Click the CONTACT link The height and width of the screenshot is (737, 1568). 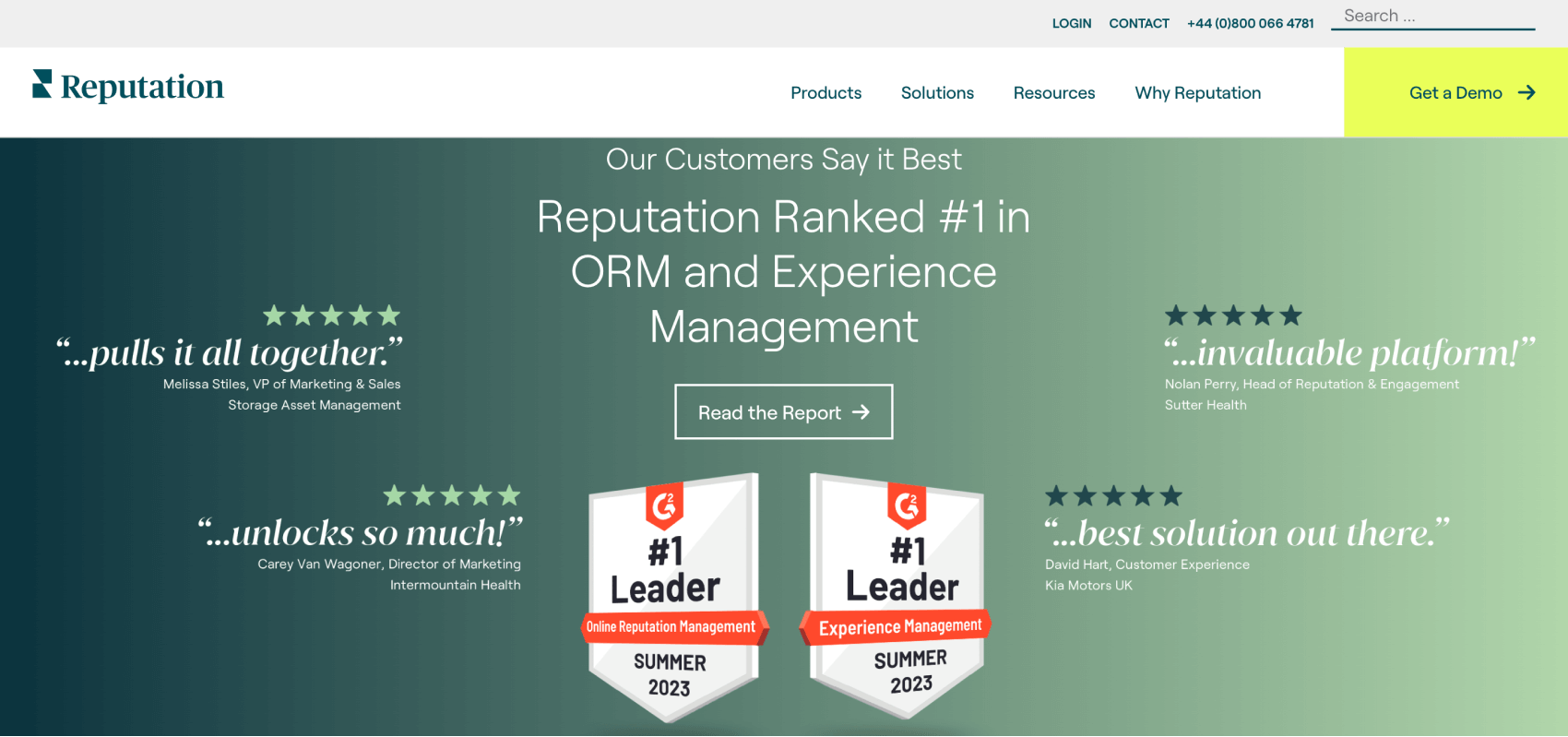pos(1139,23)
